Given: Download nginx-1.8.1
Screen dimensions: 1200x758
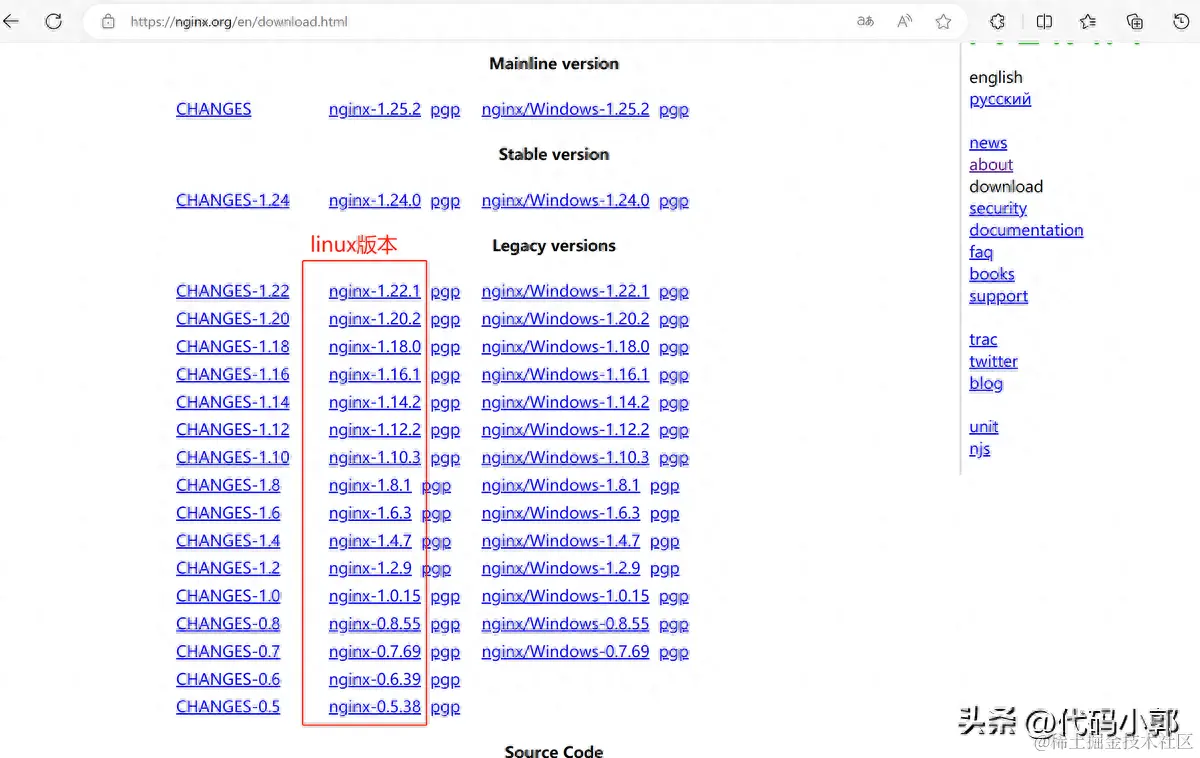Looking at the screenshot, I should [x=370, y=485].
